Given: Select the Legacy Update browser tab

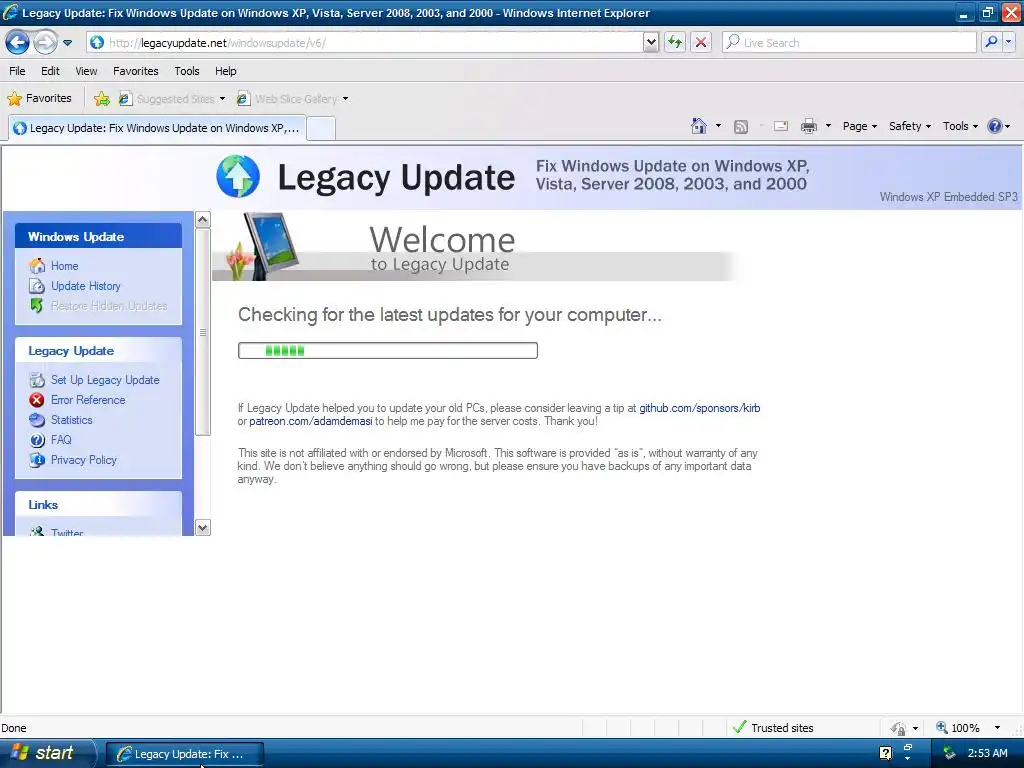Looking at the screenshot, I should point(157,128).
